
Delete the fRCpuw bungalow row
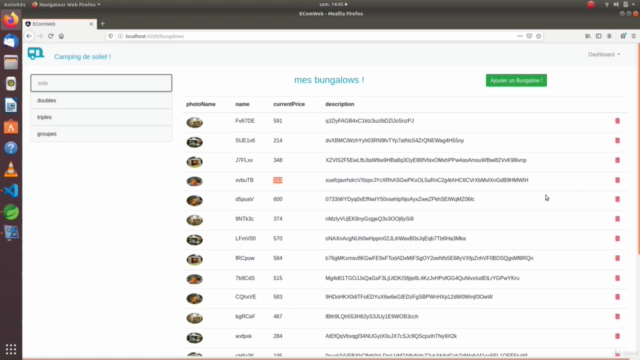point(617,258)
